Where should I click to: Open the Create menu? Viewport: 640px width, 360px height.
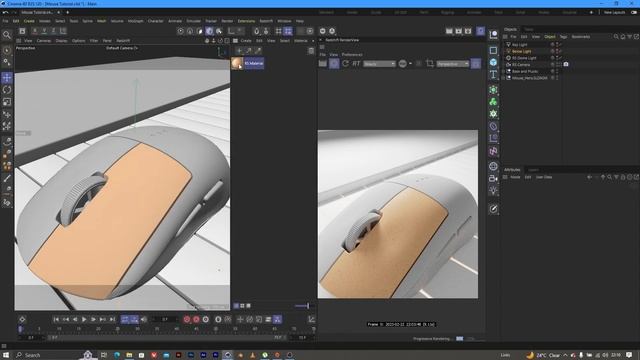click(29, 21)
